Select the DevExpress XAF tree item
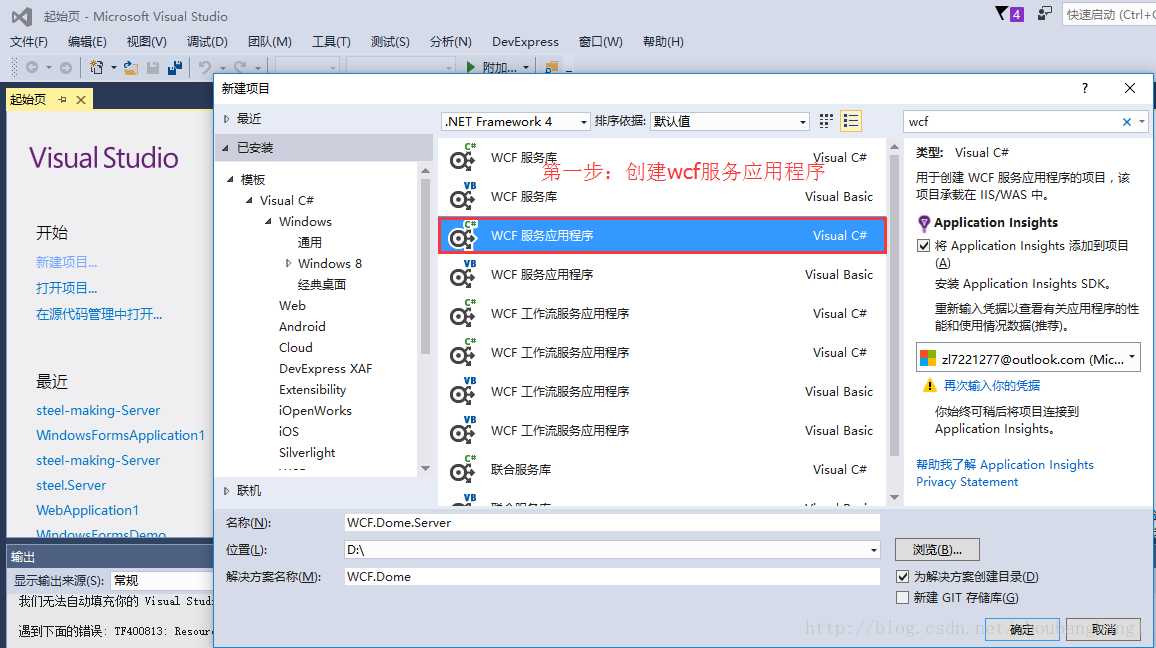The width and height of the screenshot is (1156, 648). click(325, 369)
